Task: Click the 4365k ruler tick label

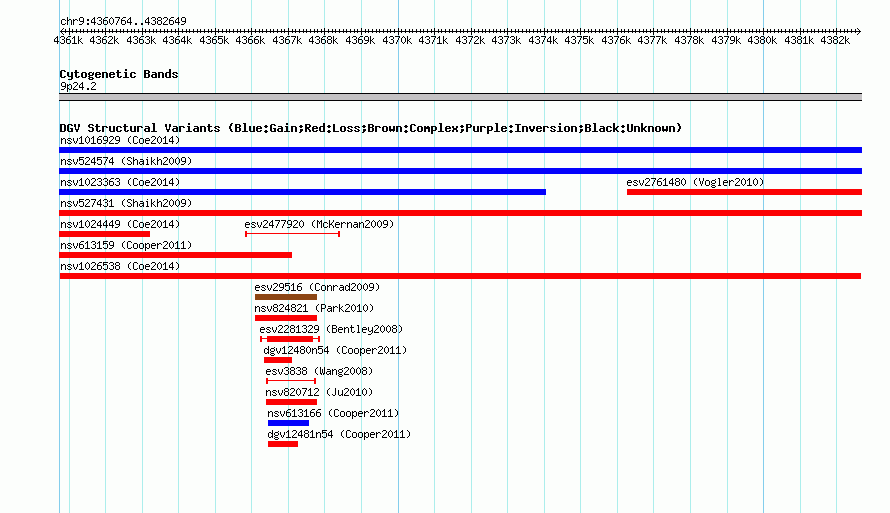Action: [x=214, y=40]
